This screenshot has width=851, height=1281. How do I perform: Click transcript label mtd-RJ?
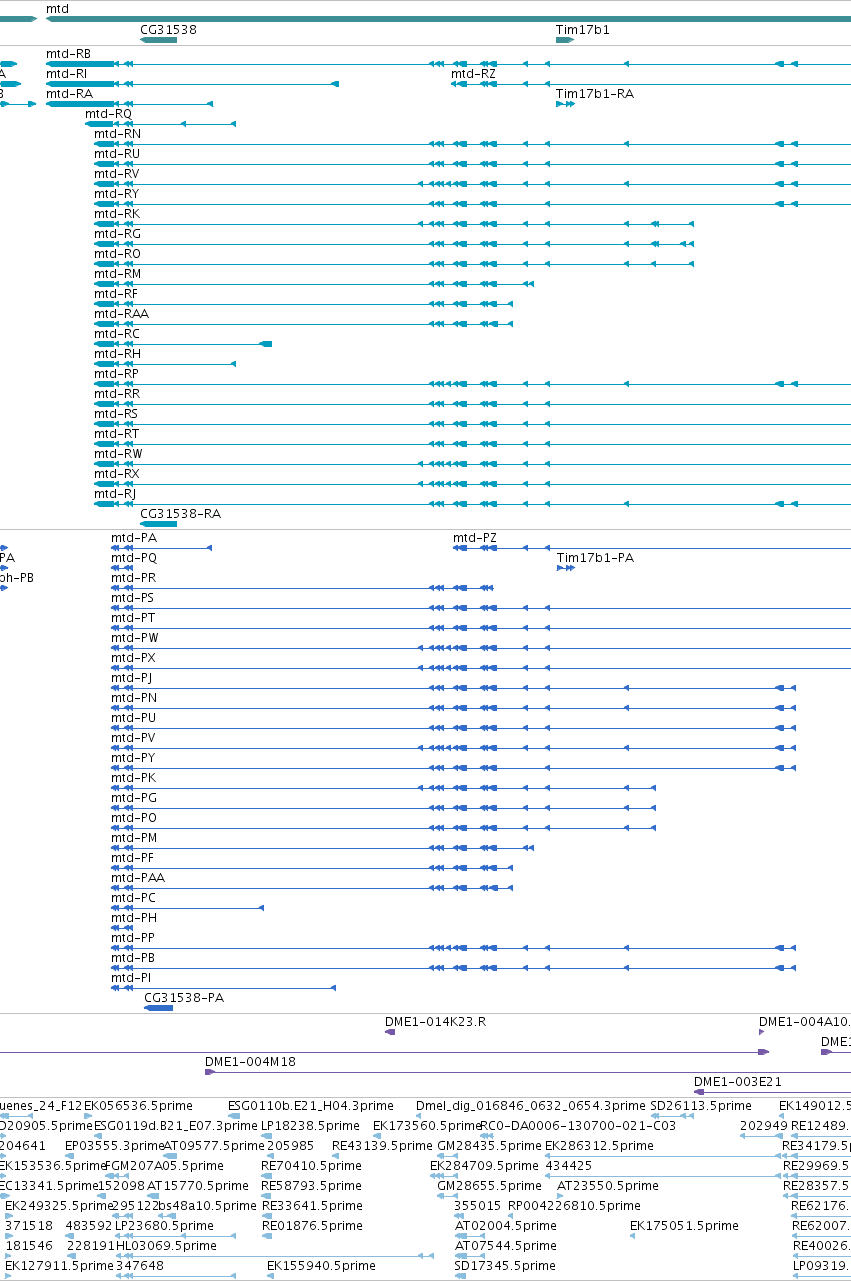pos(115,493)
